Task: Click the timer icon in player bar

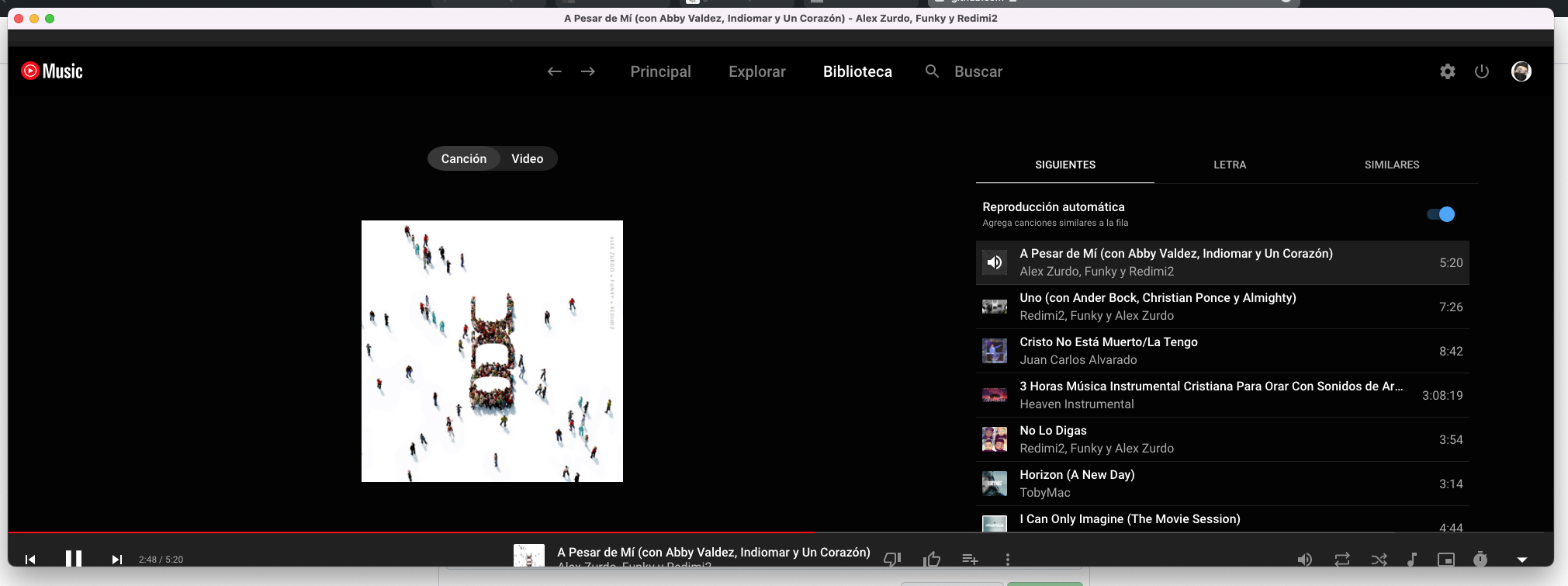Action: pos(1480,559)
